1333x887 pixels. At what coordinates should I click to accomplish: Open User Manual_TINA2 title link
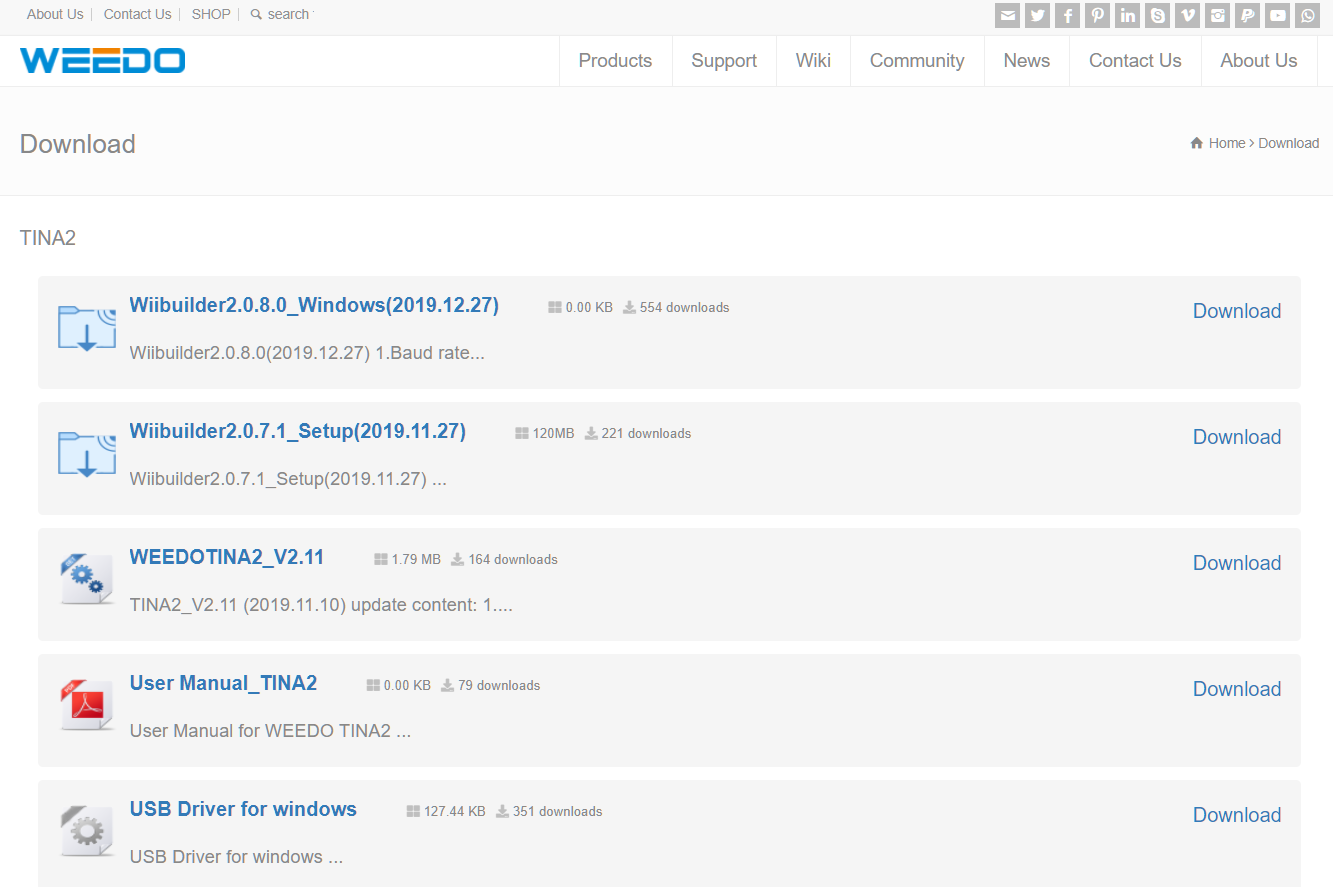223,683
